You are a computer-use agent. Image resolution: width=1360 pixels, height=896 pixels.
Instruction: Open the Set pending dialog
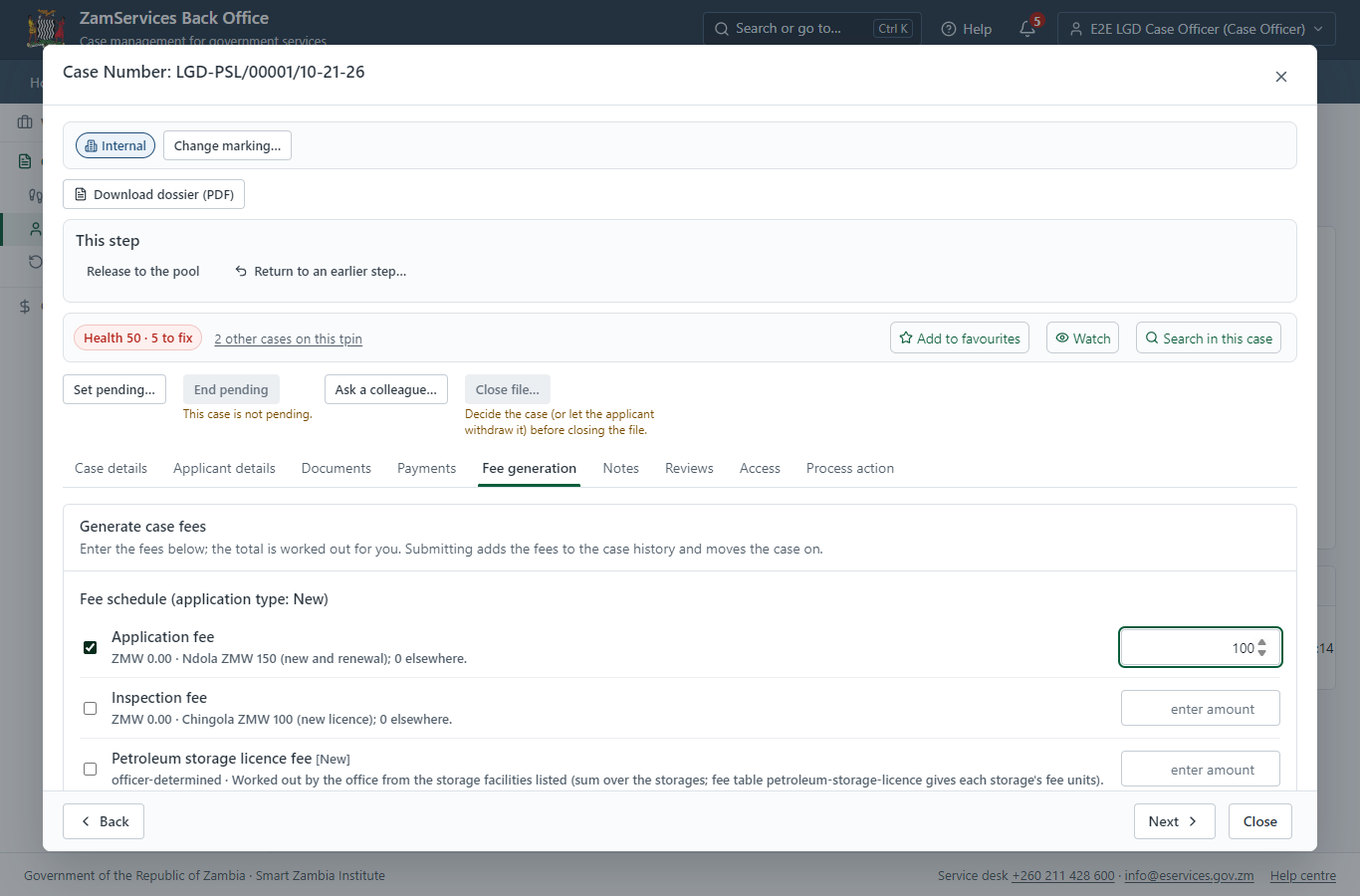(114, 389)
